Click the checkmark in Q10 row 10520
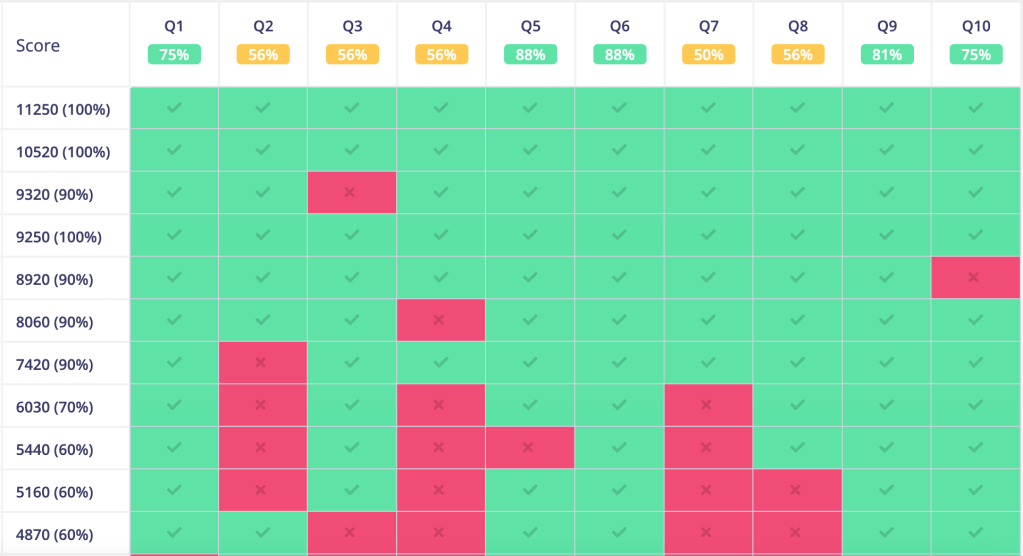Screen dimensions: 1023x556 coord(975,150)
